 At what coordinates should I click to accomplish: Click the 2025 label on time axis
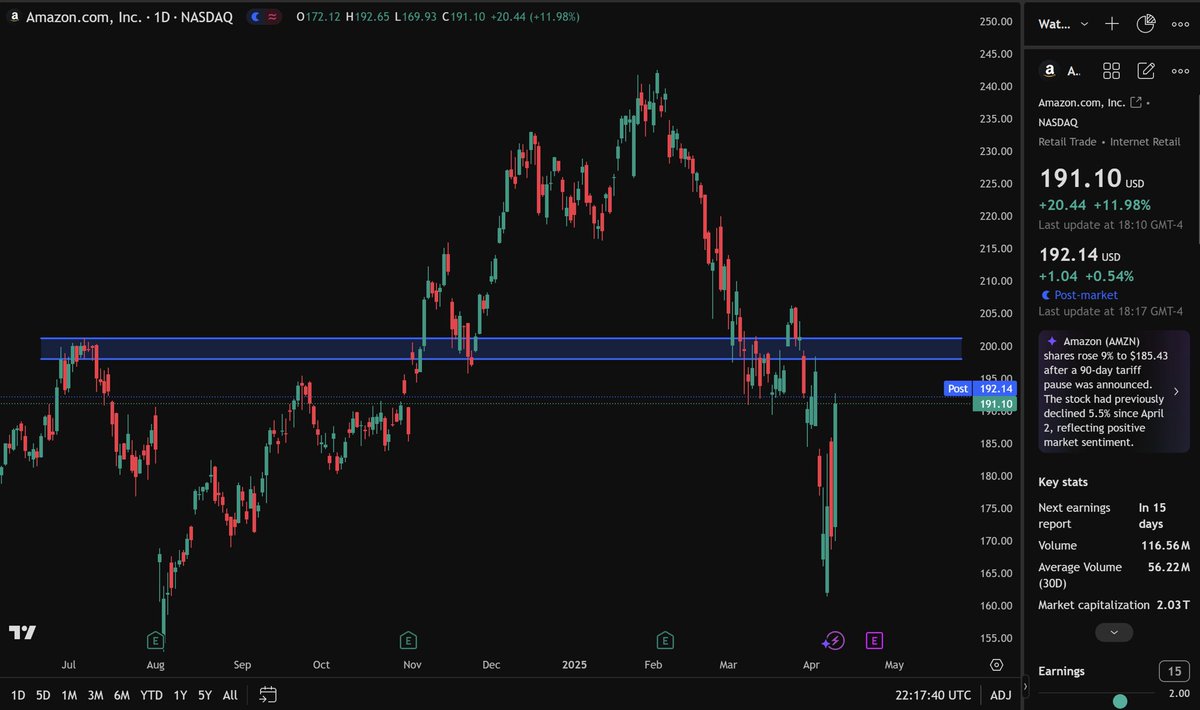pos(575,664)
